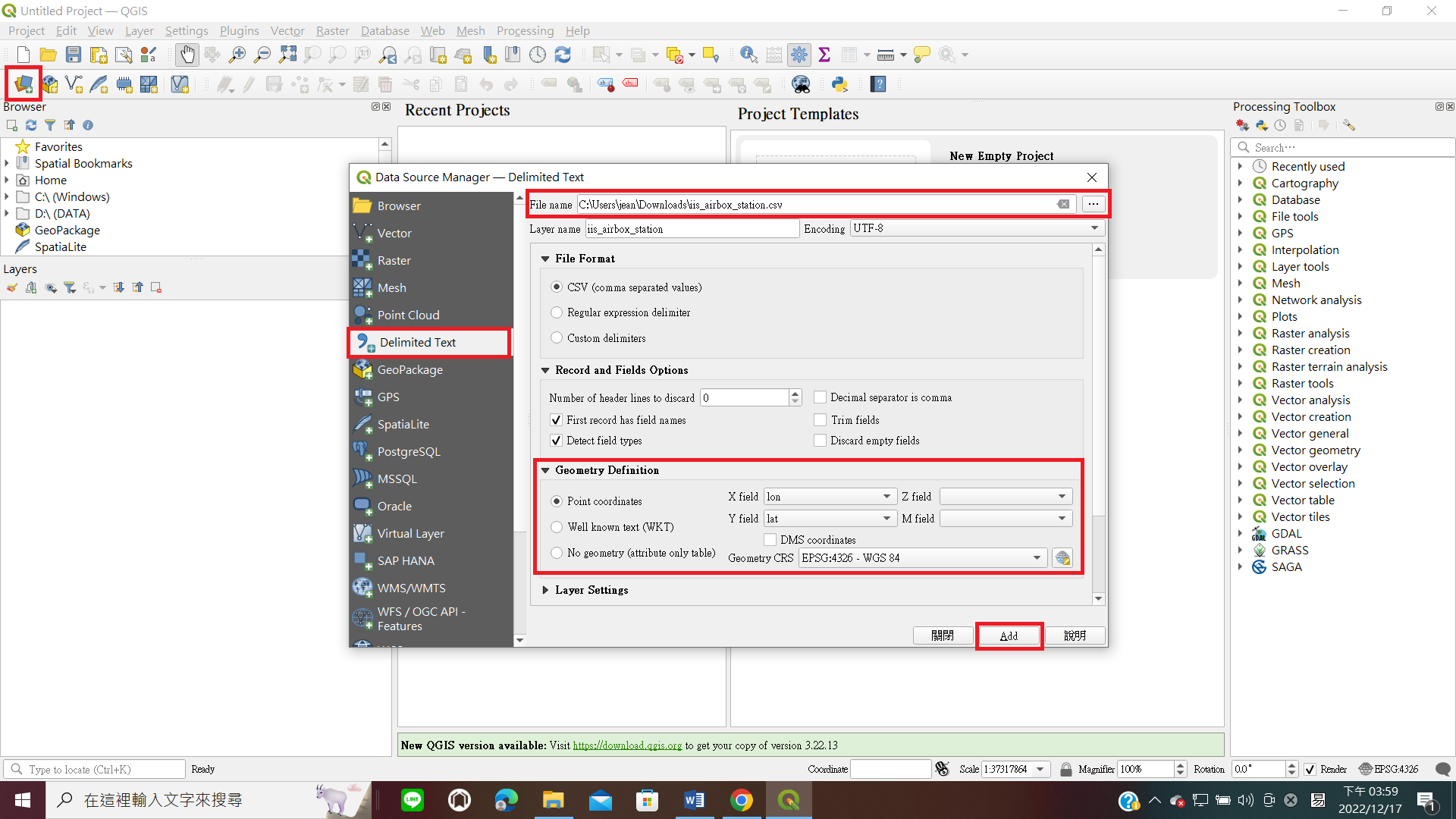Click the Identify Features tool icon
Image resolution: width=1456 pixels, height=819 pixels.
[748, 55]
